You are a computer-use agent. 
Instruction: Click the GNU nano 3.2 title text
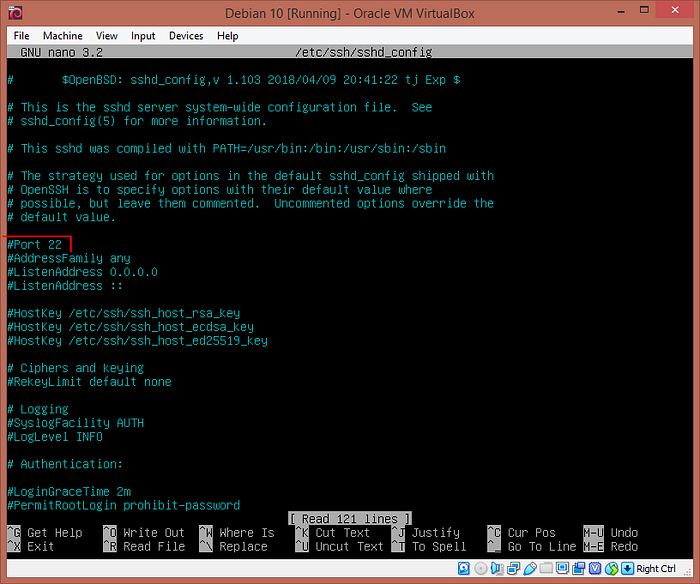coord(62,52)
